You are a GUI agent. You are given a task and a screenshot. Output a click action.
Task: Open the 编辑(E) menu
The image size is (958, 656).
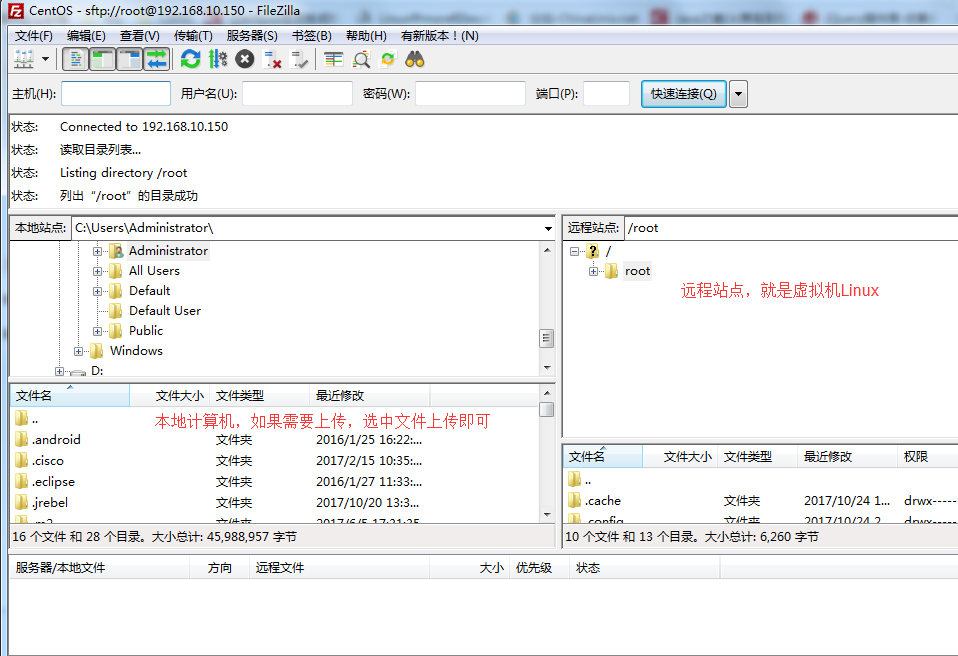(x=86, y=35)
